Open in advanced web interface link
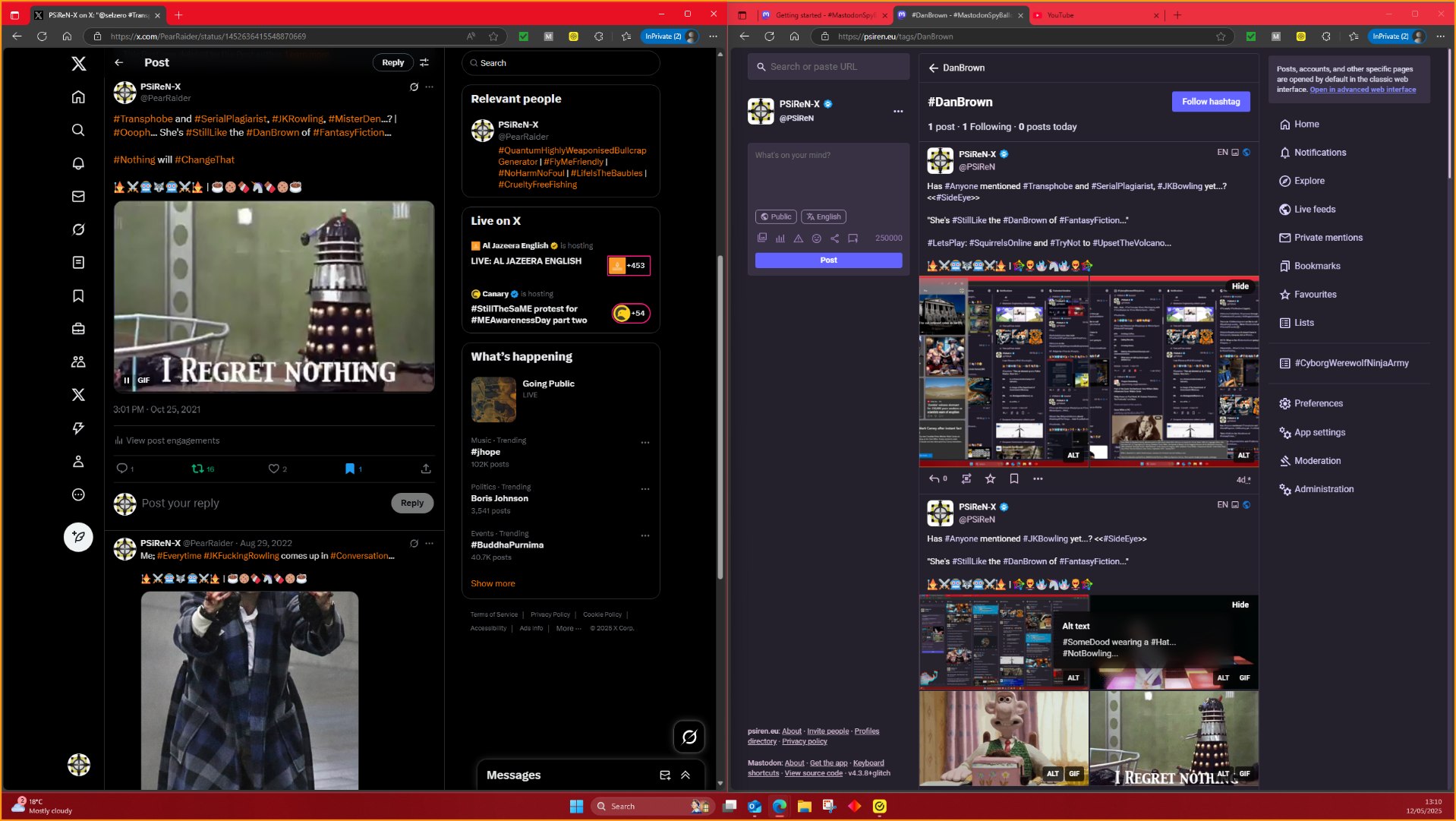 1363,90
